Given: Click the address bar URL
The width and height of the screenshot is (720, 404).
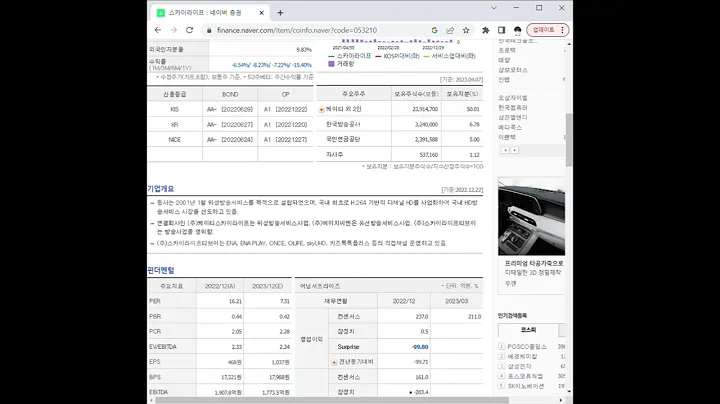Looking at the screenshot, I should point(297,30).
